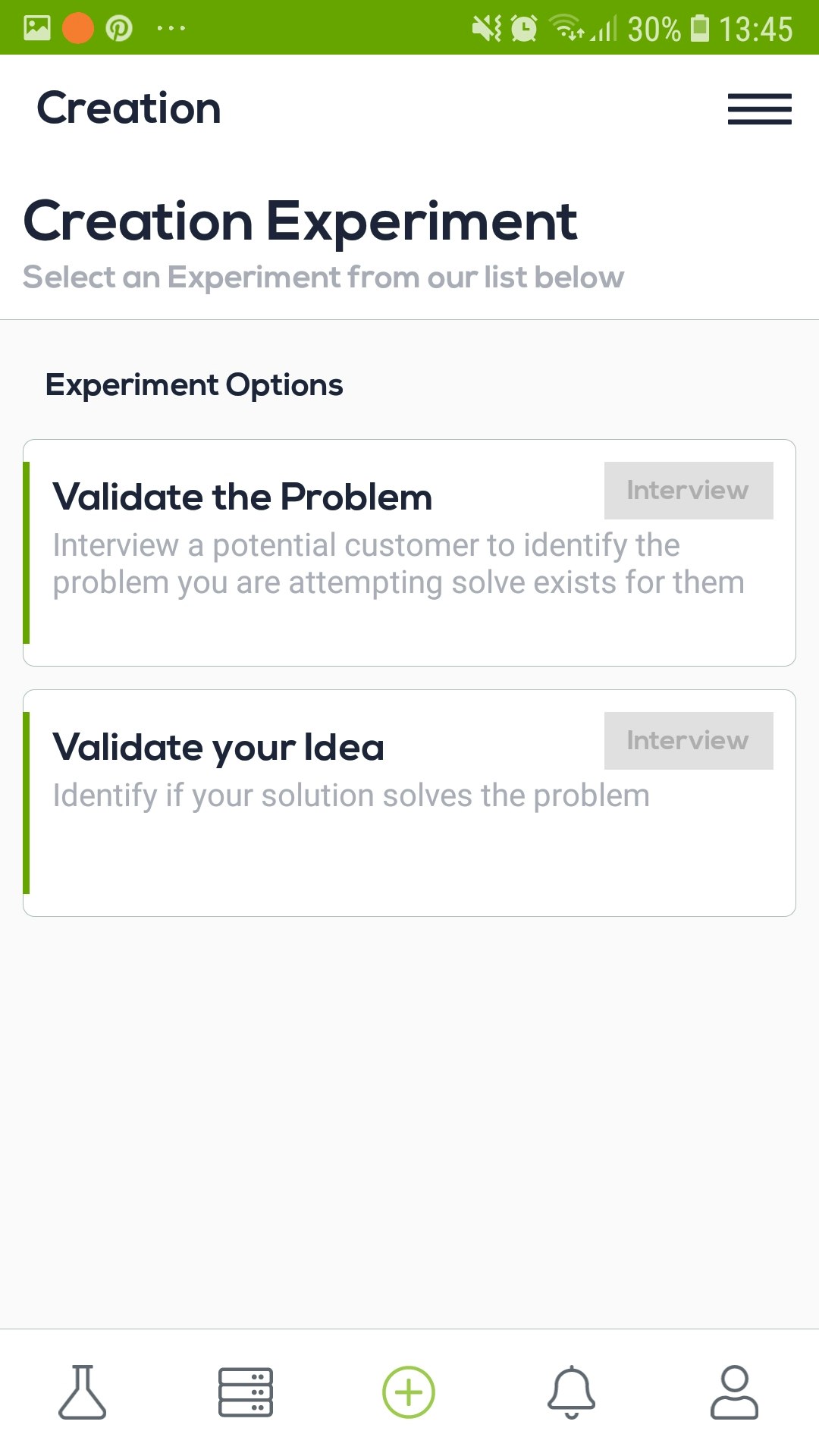The image size is (819, 1456).
Task: Tap the green plus button to create new
Action: coord(409,1392)
